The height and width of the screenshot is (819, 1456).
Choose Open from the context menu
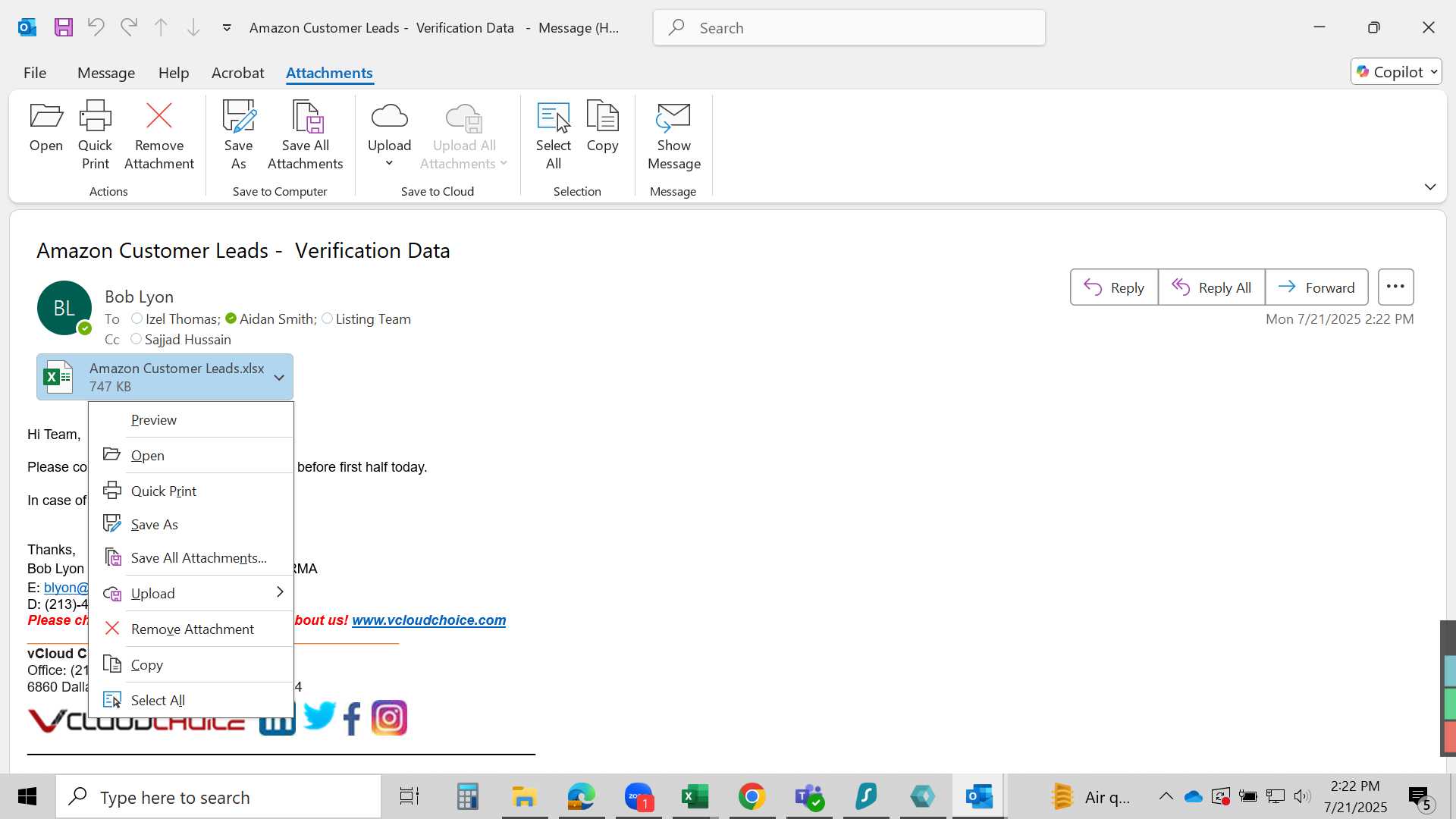point(191,456)
